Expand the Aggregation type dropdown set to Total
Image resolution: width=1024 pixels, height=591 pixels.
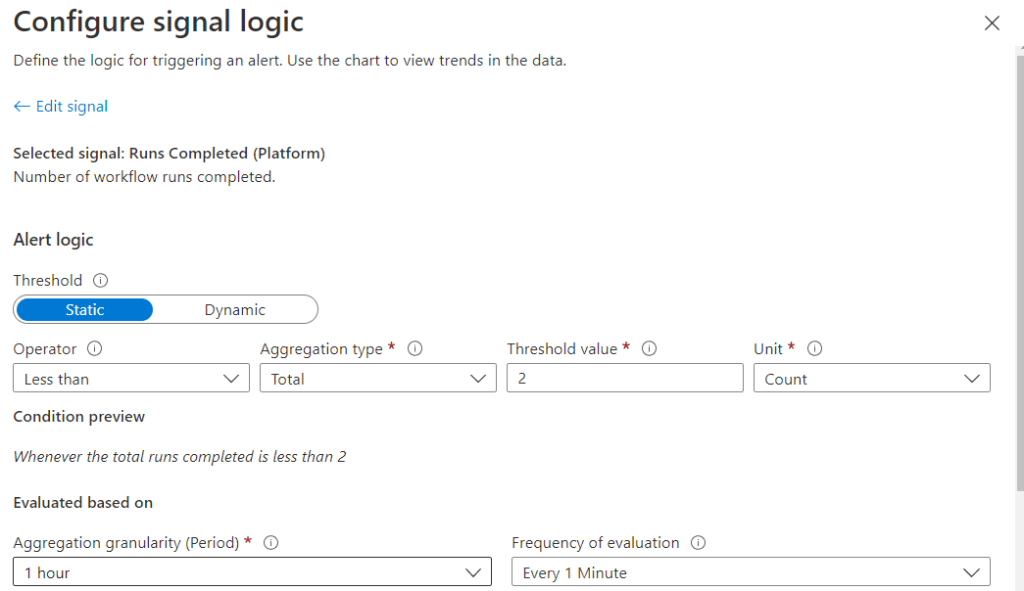point(377,379)
